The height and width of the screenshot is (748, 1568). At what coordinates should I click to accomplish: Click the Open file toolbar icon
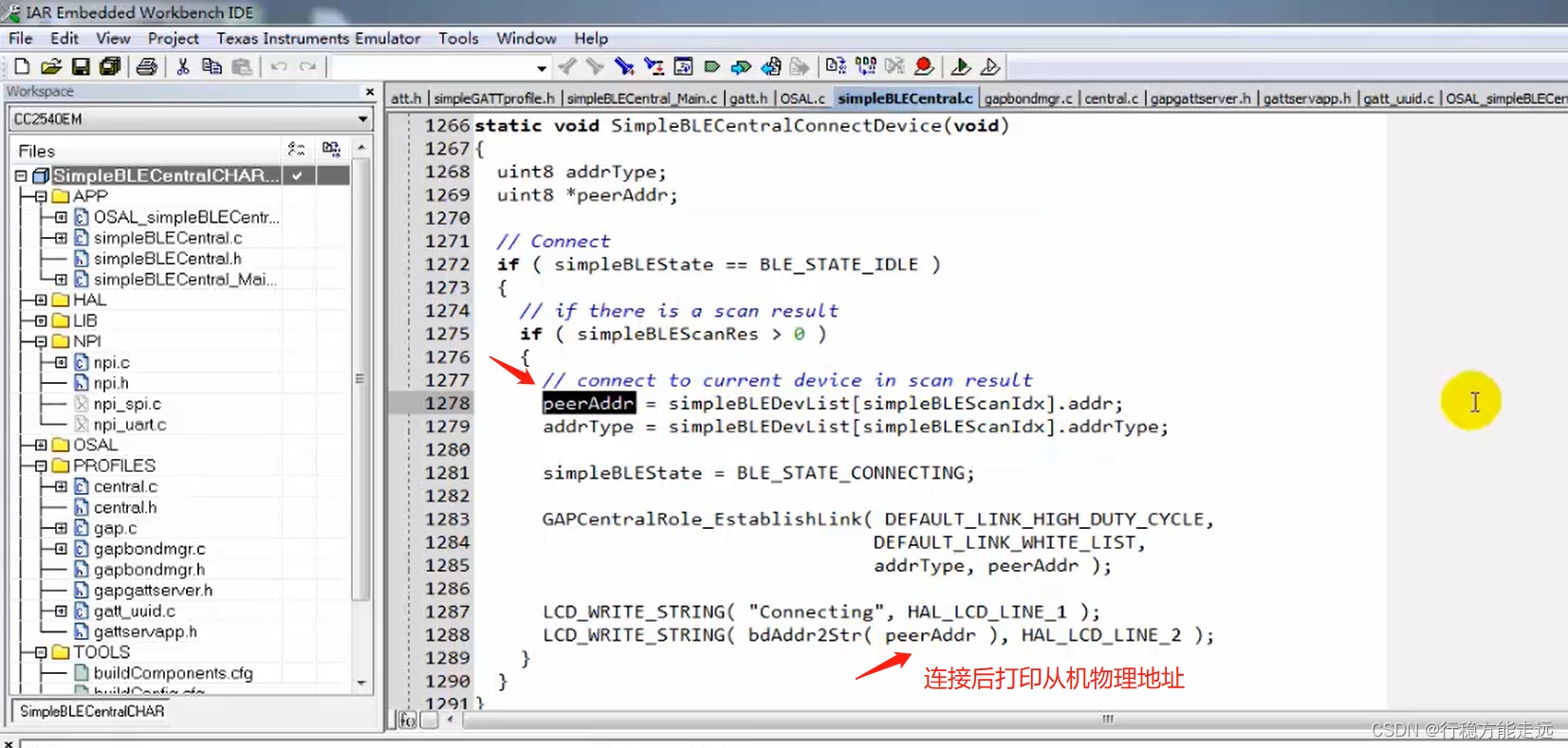pyautogui.click(x=51, y=66)
